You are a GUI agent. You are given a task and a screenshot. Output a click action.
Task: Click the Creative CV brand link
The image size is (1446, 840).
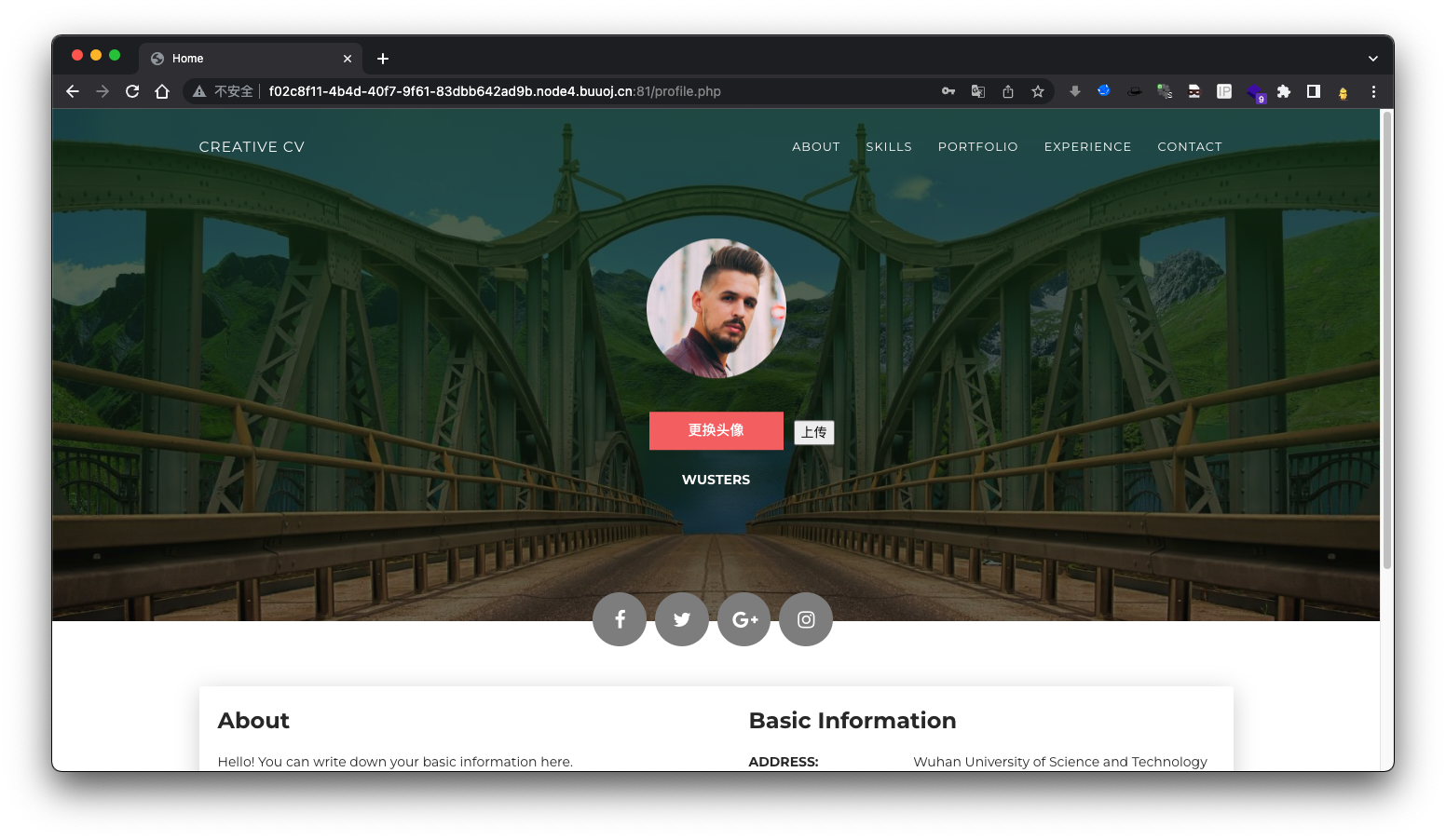(252, 147)
